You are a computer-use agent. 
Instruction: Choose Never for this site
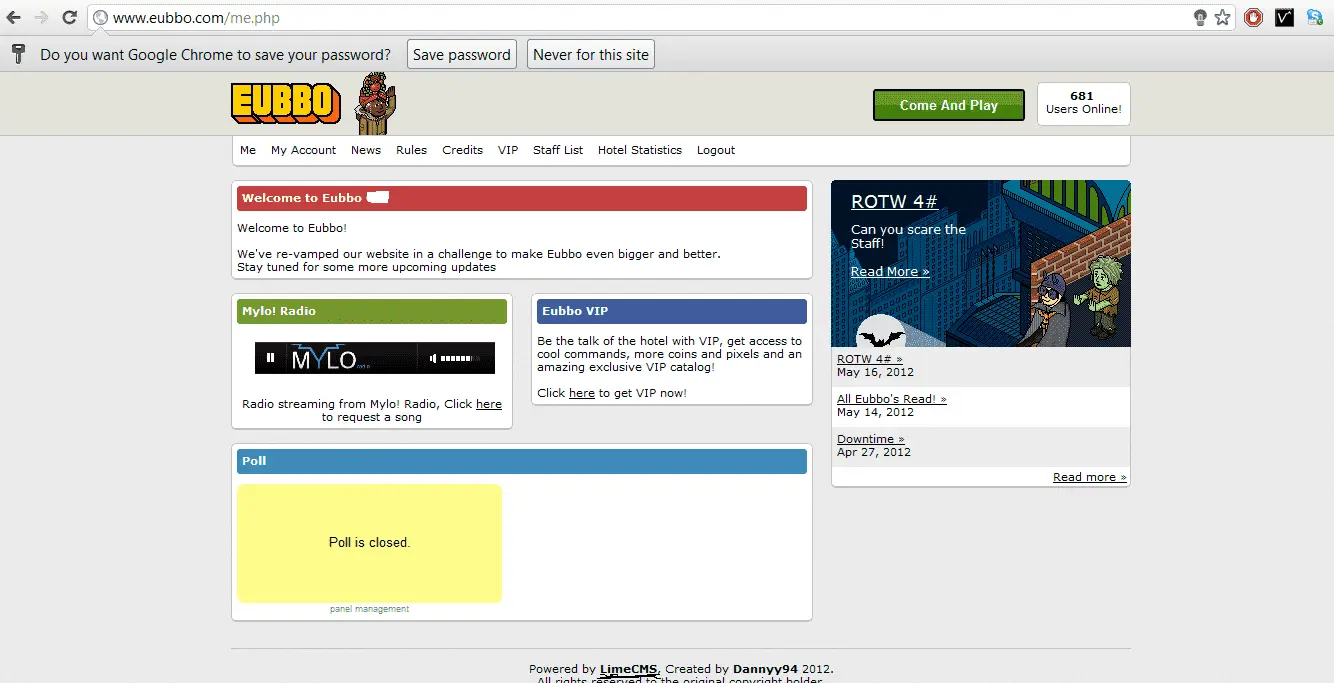coord(591,55)
